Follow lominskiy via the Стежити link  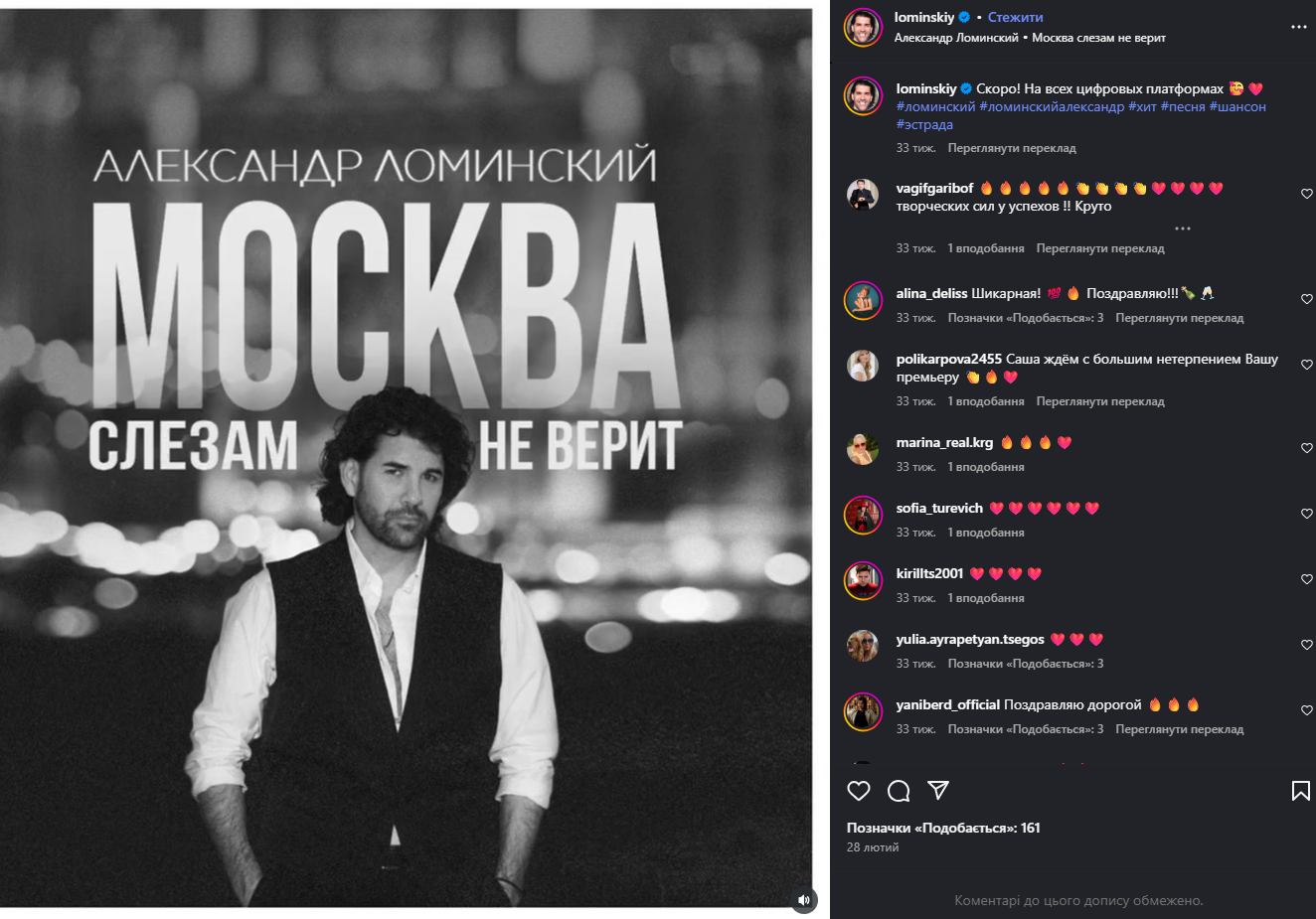[x=1016, y=17]
